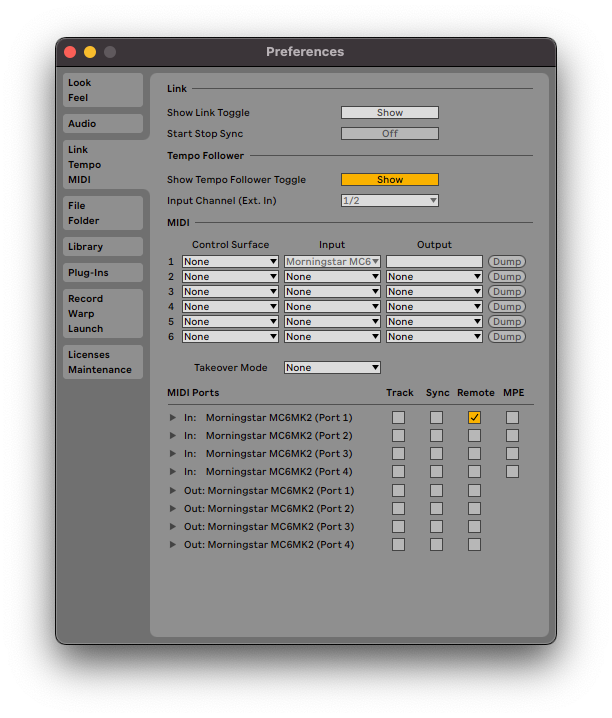Expand Out: Morningstar MC6MK2 (Port 1) triangle
The image size is (612, 718).
pyautogui.click(x=173, y=491)
